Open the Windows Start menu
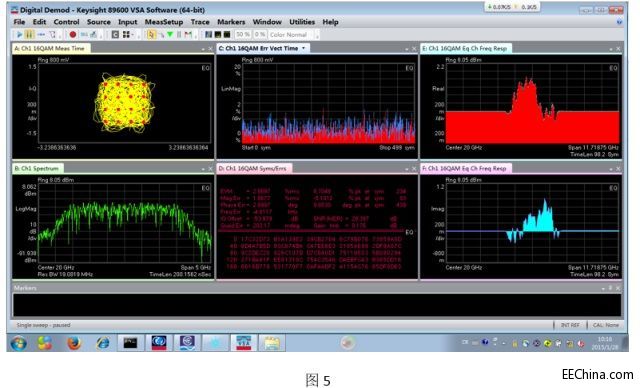This screenshot has width=640, height=388. coord(19,343)
